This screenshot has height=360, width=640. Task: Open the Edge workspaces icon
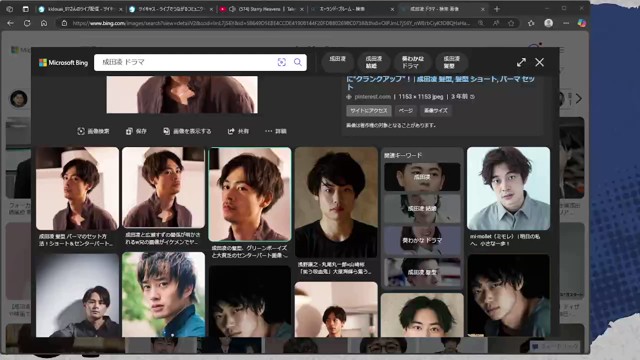point(10,9)
